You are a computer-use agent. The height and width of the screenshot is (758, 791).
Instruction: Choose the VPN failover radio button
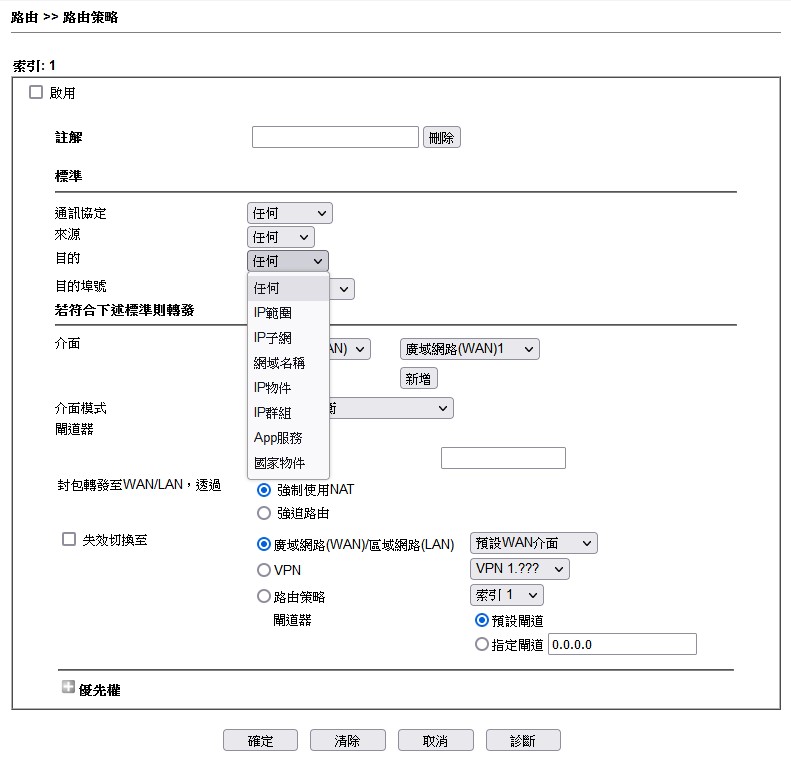pyautogui.click(x=264, y=570)
